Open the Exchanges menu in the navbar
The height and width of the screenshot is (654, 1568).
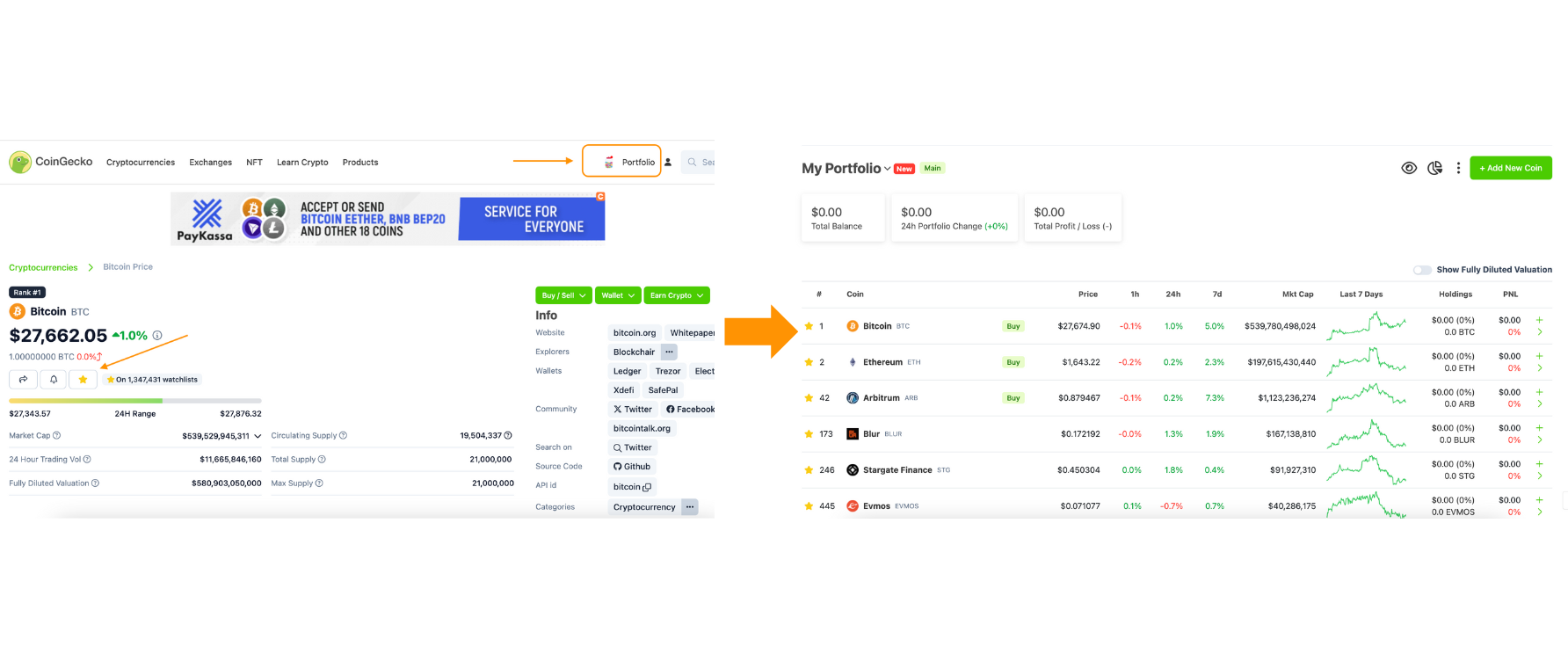tap(210, 163)
